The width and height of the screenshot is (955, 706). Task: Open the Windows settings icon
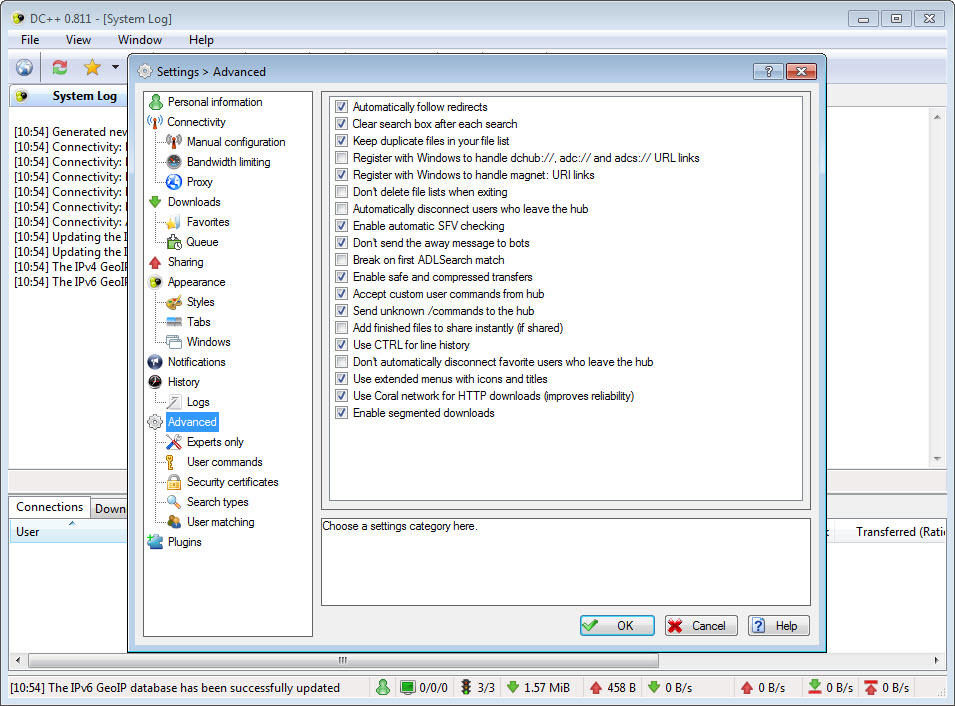174,342
